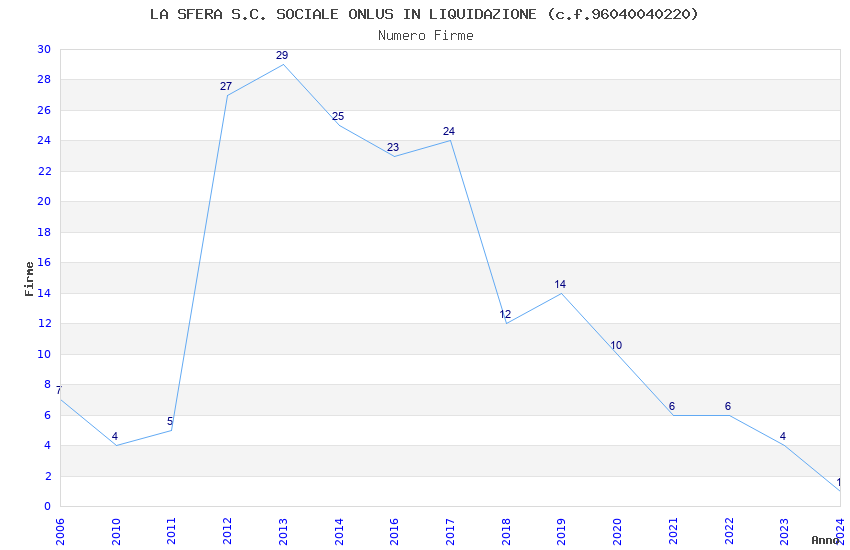Click the x-axis year 2012

(227, 531)
